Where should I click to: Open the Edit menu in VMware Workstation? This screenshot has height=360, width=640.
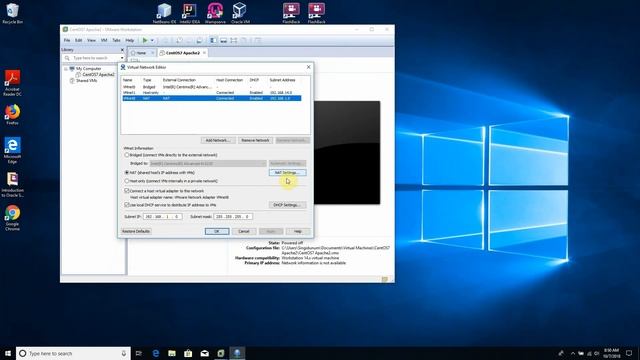78,40
